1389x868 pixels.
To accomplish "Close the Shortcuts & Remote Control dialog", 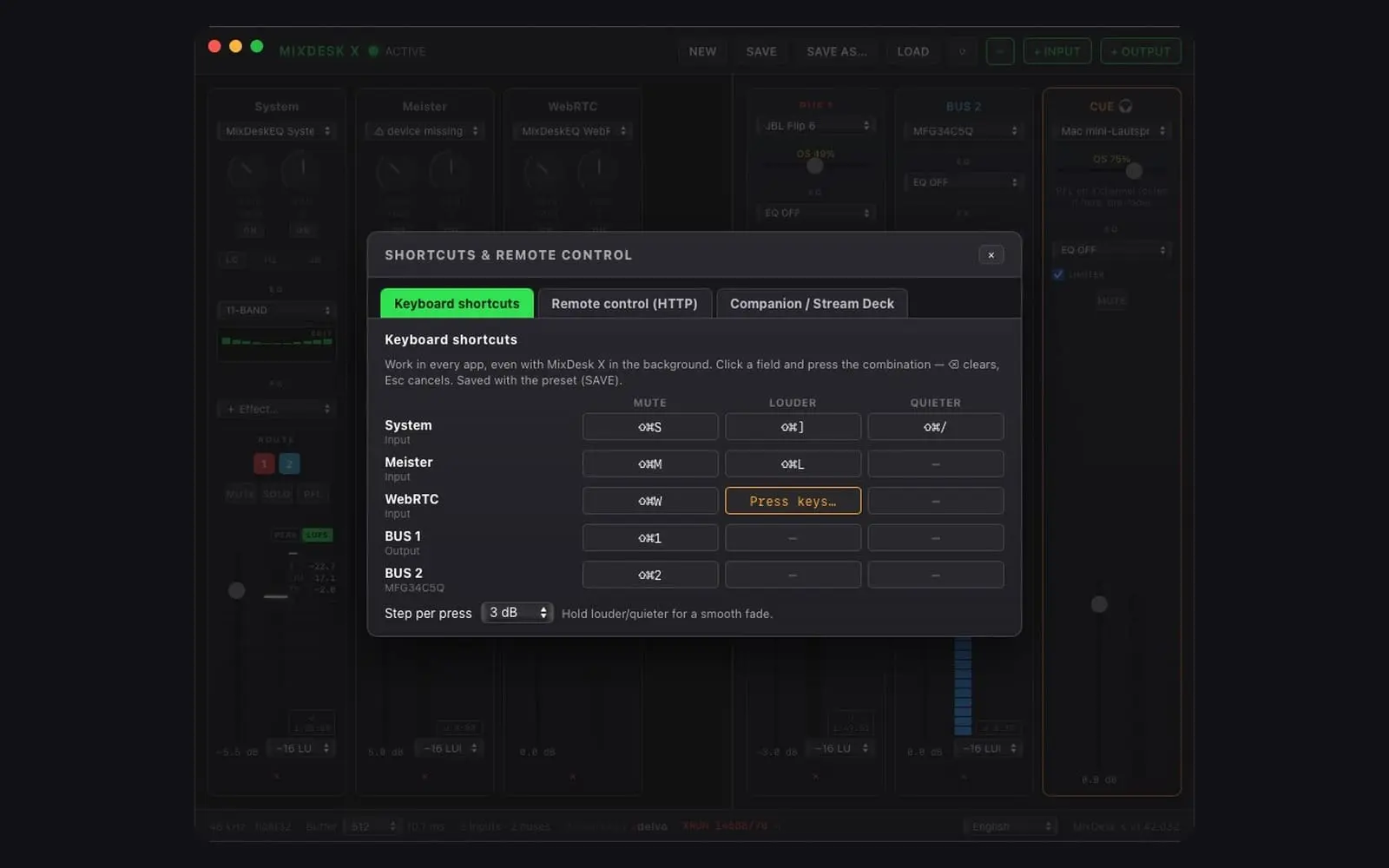I will tap(991, 255).
